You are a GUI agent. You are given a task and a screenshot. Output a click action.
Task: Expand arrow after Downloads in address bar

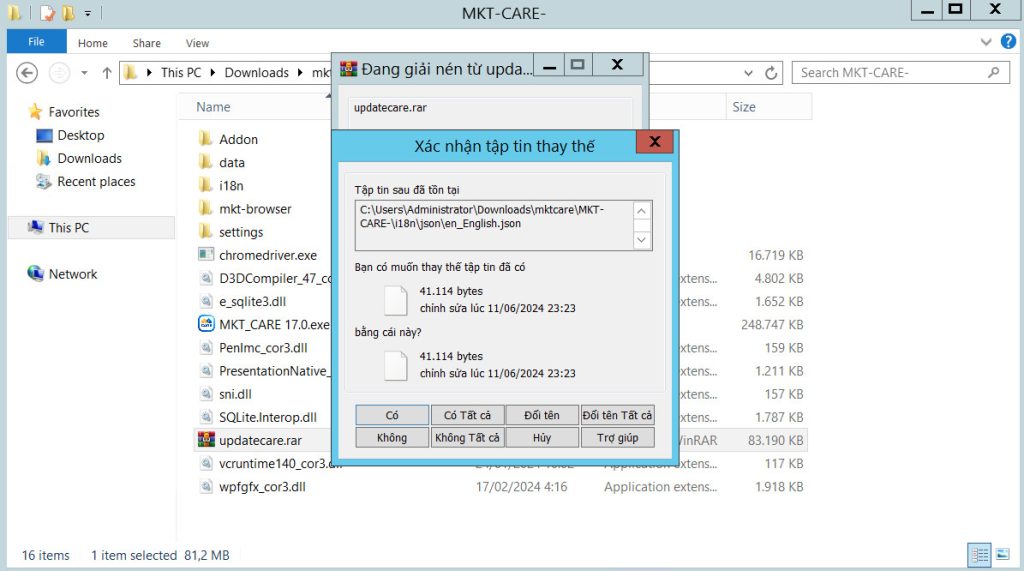[300, 73]
